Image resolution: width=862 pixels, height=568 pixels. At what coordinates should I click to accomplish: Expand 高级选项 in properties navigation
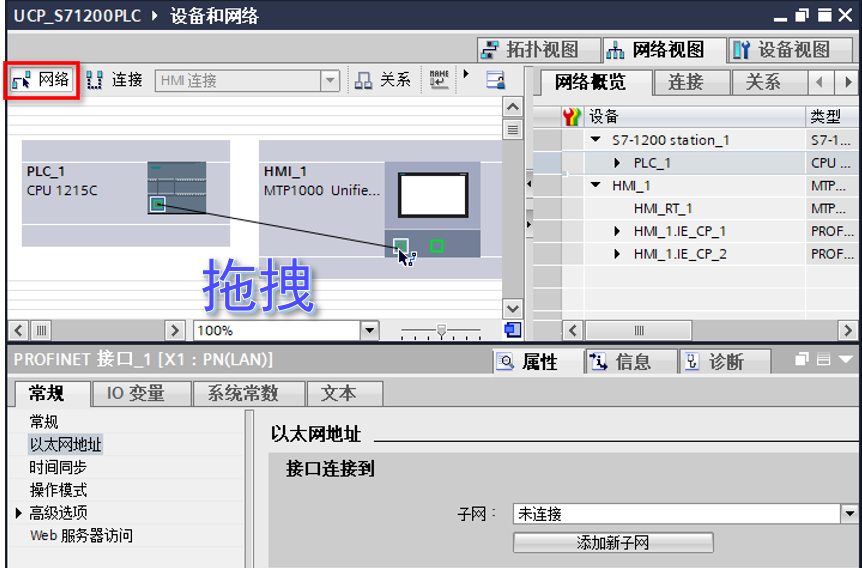19,513
